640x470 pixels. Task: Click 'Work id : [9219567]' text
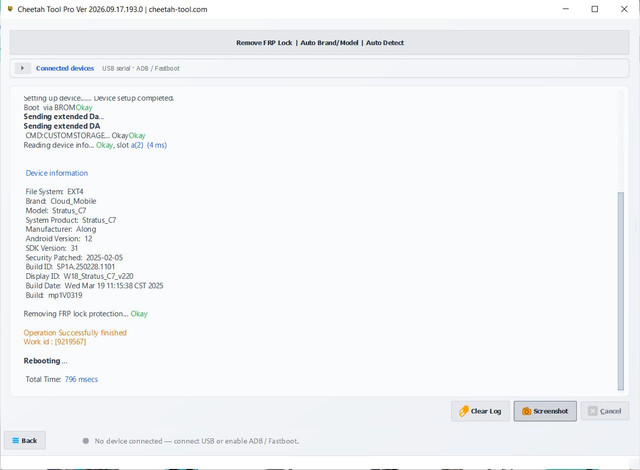[55, 342]
